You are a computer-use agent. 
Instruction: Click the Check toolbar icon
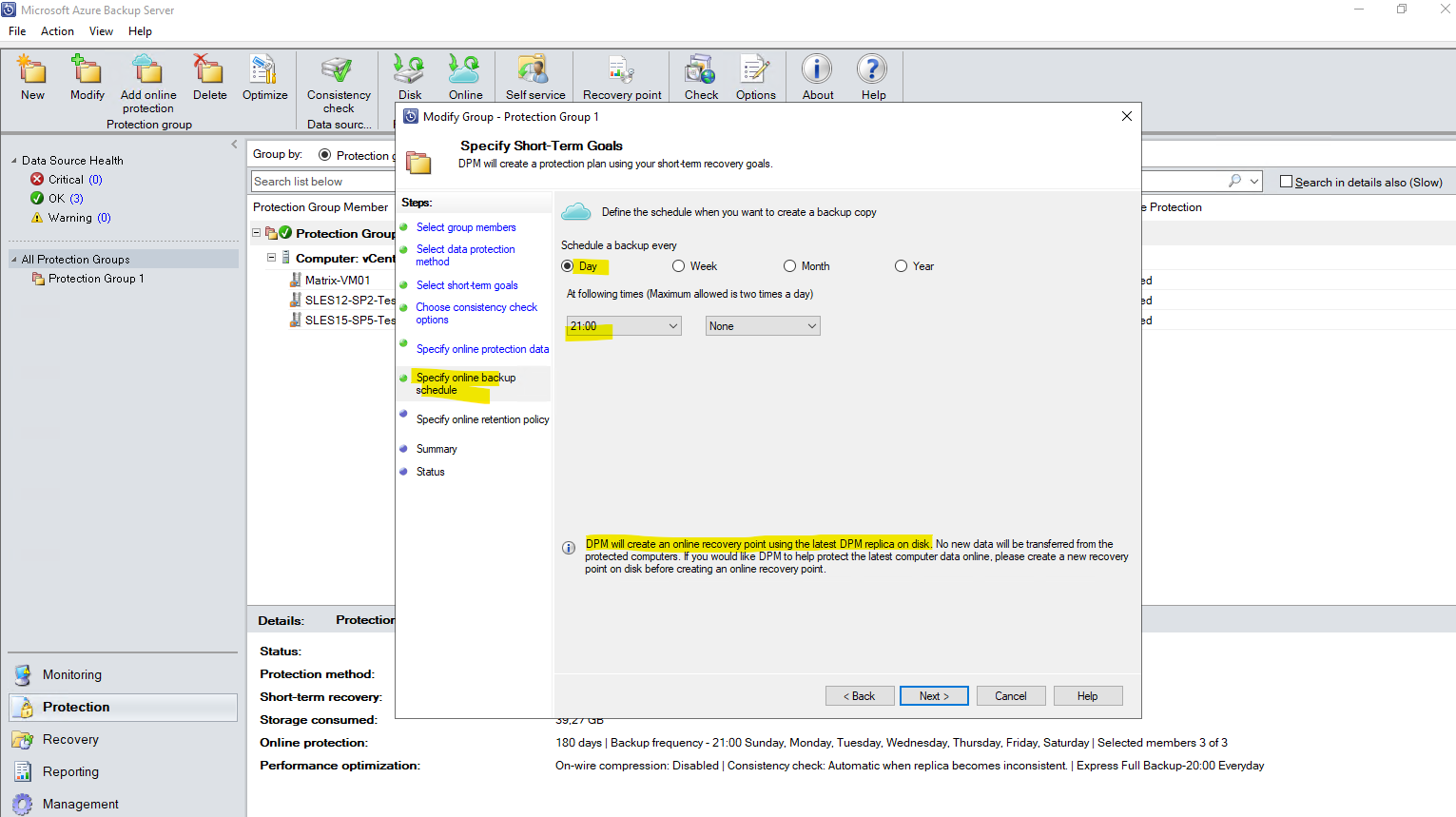(x=701, y=70)
